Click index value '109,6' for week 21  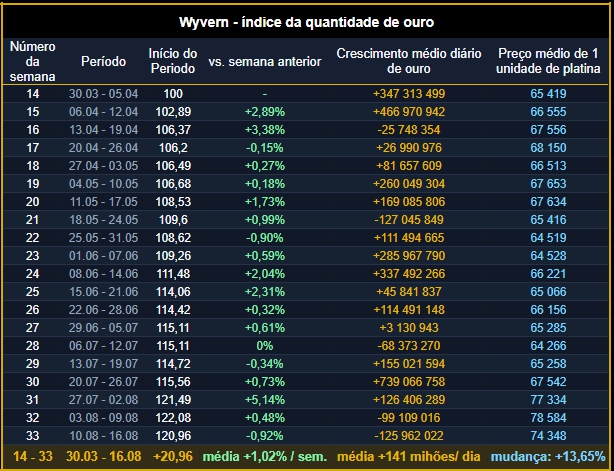(x=173, y=220)
